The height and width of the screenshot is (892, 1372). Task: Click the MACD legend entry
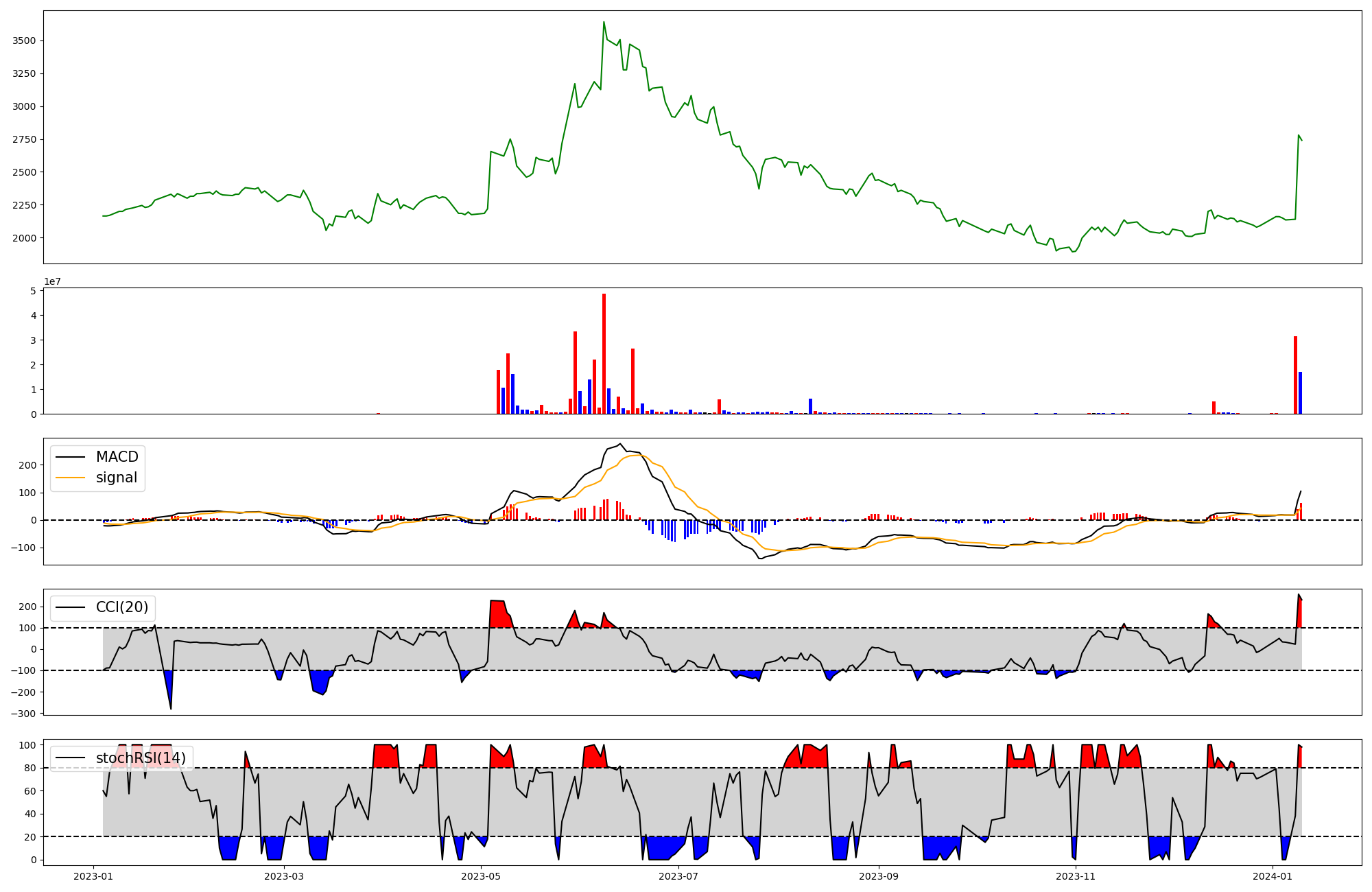click(x=117, y=457)
